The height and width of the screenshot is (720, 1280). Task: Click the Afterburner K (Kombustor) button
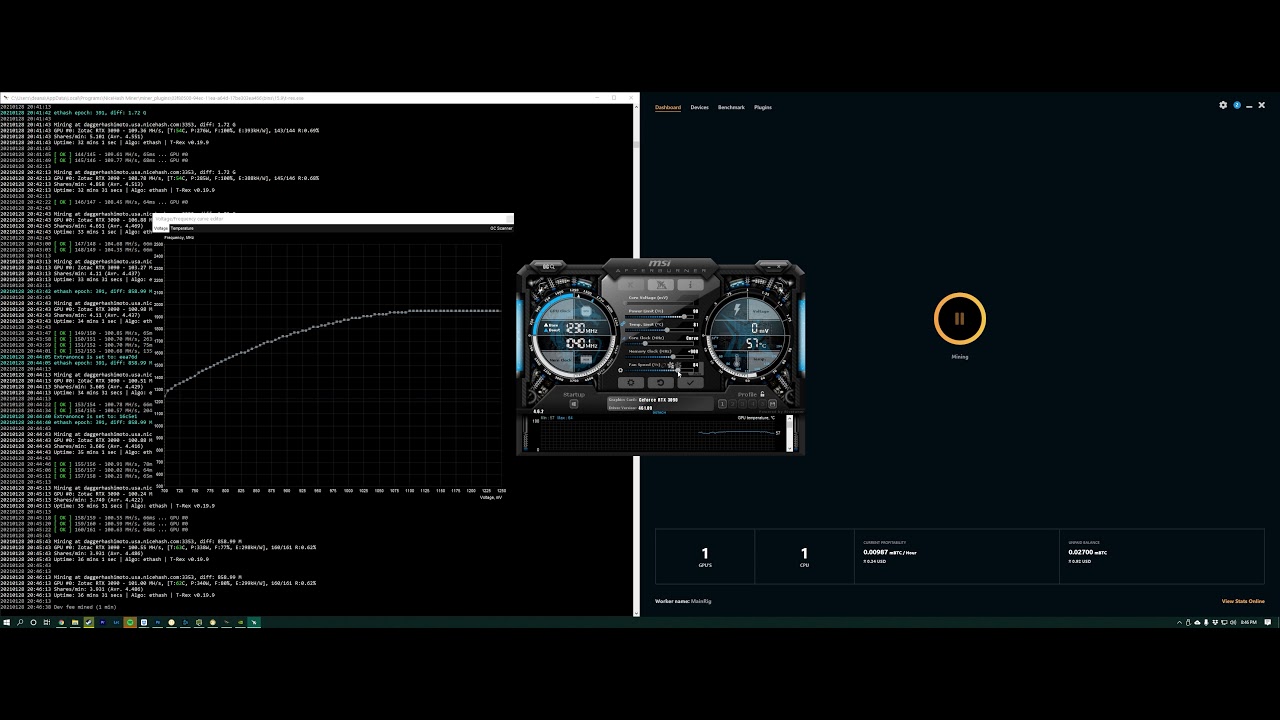630,284
